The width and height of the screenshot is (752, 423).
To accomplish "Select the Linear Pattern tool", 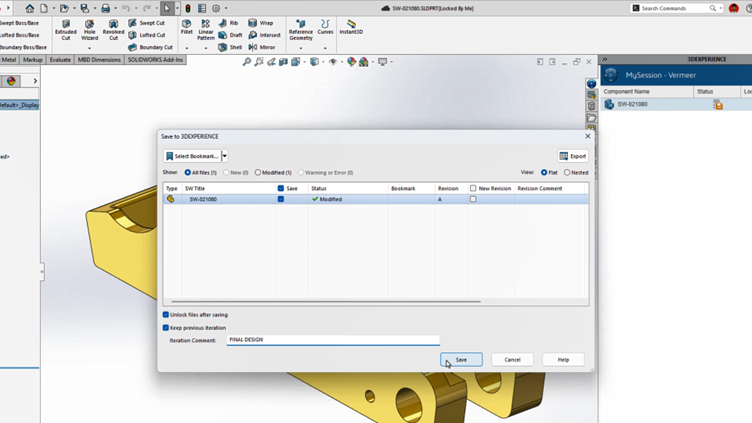I will click(206, 30).
